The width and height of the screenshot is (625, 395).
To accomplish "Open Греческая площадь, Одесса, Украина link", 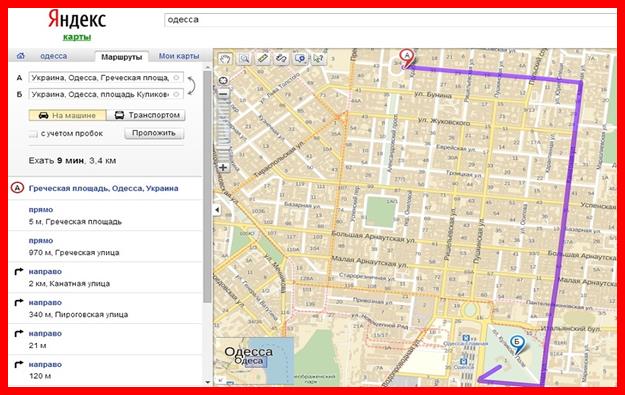I will click(103, 189).
